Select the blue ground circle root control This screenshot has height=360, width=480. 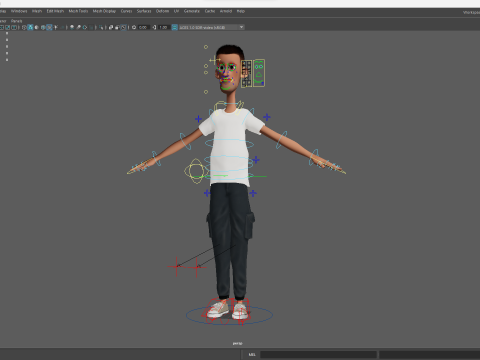[229, 315]
